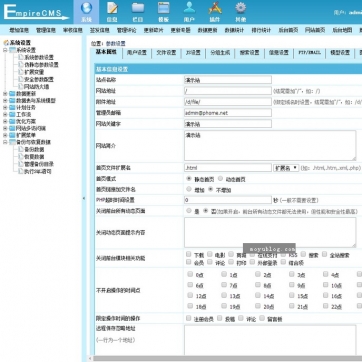This screenshot has height=362, width=362.
Task: Open the 增加信息 link in the shortcut bar
Action: [19, 30]
